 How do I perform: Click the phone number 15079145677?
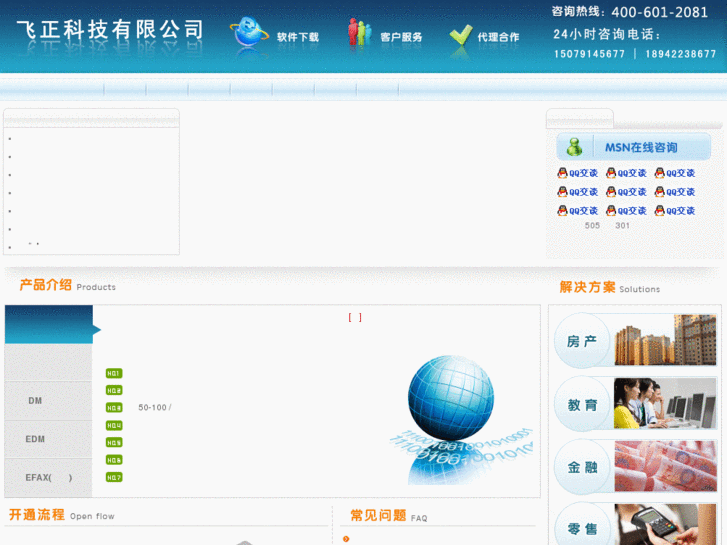(x=589, y=54)
